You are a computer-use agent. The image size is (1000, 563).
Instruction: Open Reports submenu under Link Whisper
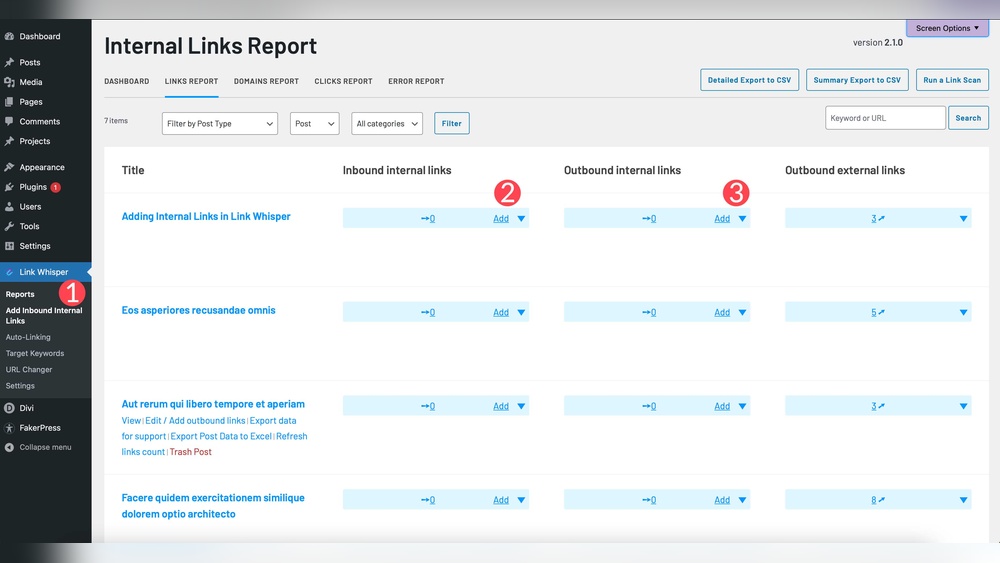pos(20,295)
